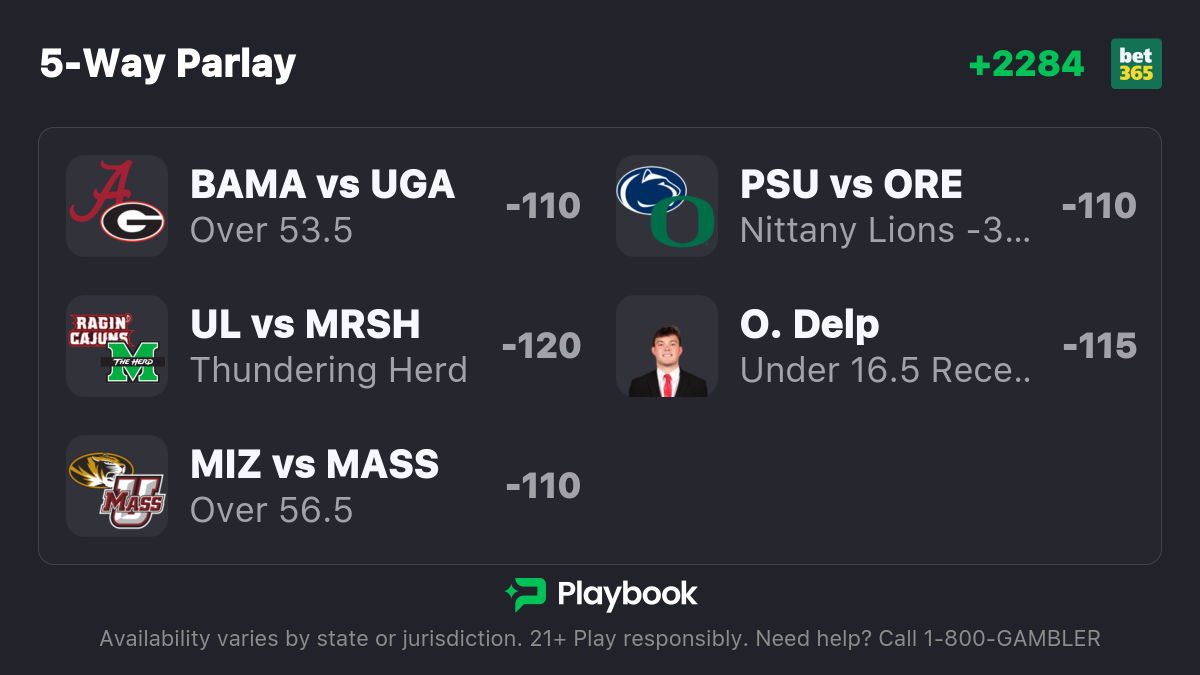
Task: Click the O. Delp player headshot
Action: (667, 346)
